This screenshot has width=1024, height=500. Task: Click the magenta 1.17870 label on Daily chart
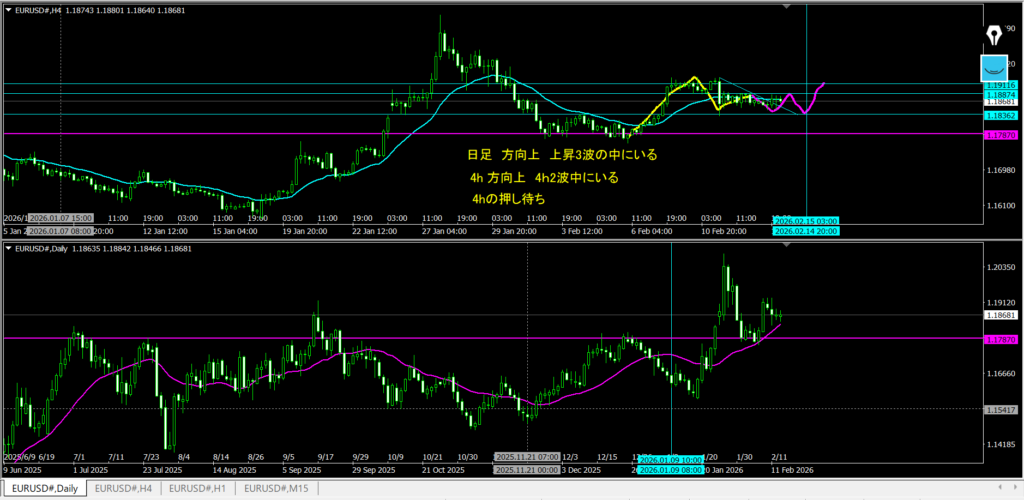pos(1001,339)
